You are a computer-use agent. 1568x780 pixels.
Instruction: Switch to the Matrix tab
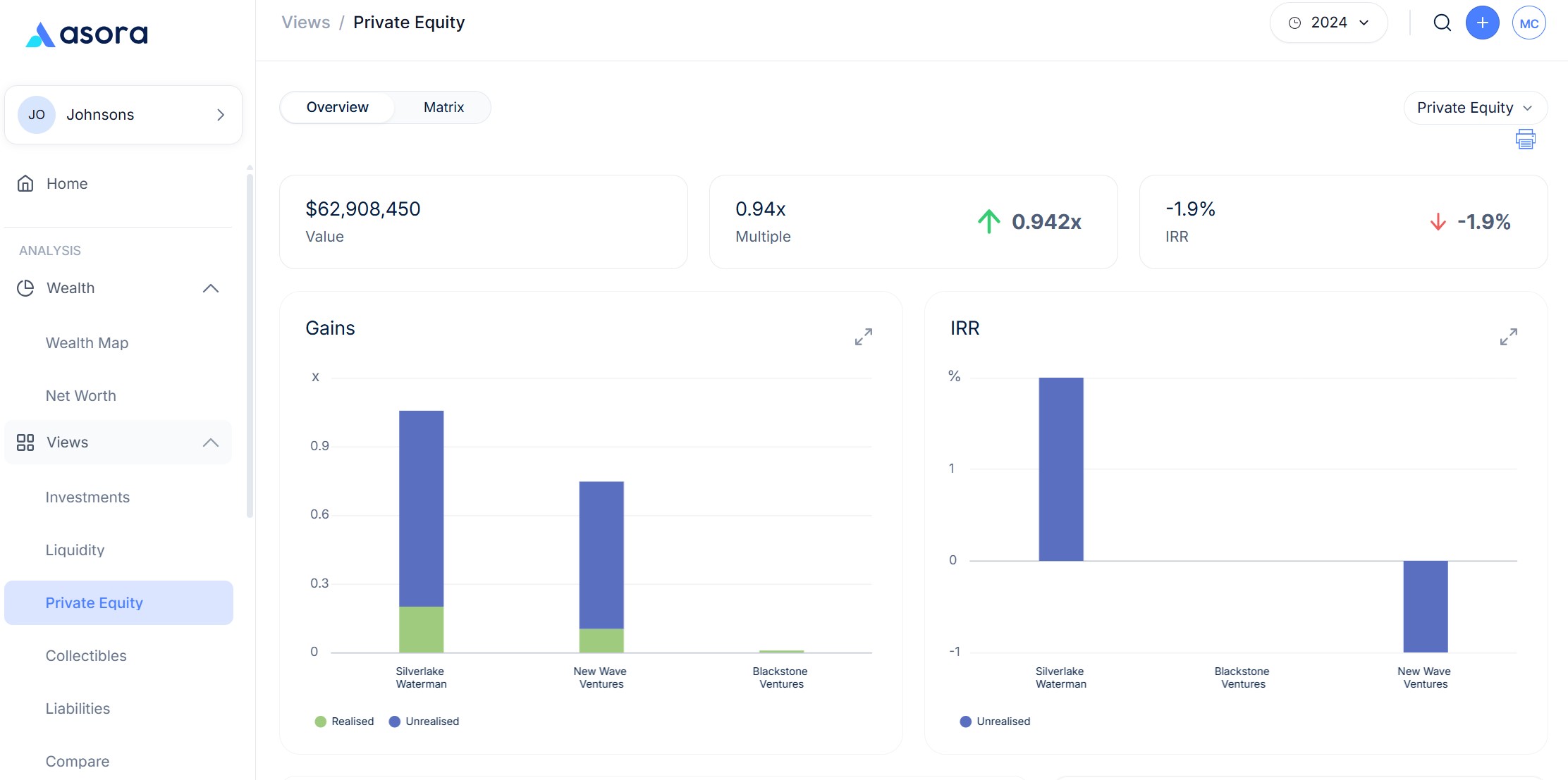tap(443, 108)
